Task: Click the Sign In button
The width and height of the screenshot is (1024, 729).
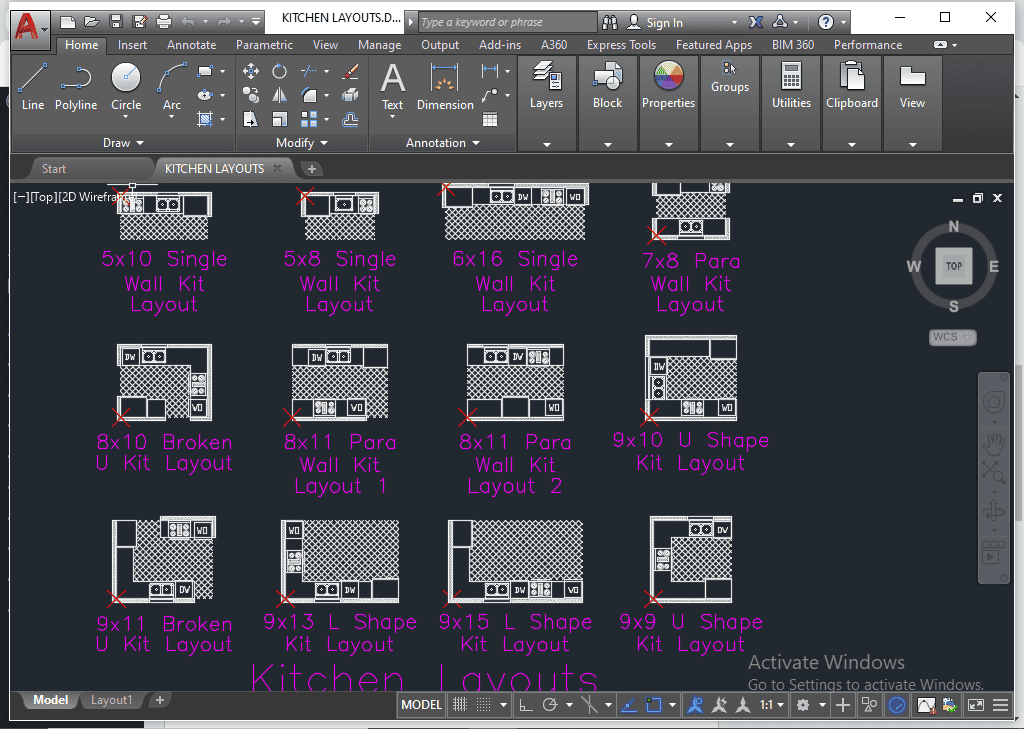Action: [664, 22]
